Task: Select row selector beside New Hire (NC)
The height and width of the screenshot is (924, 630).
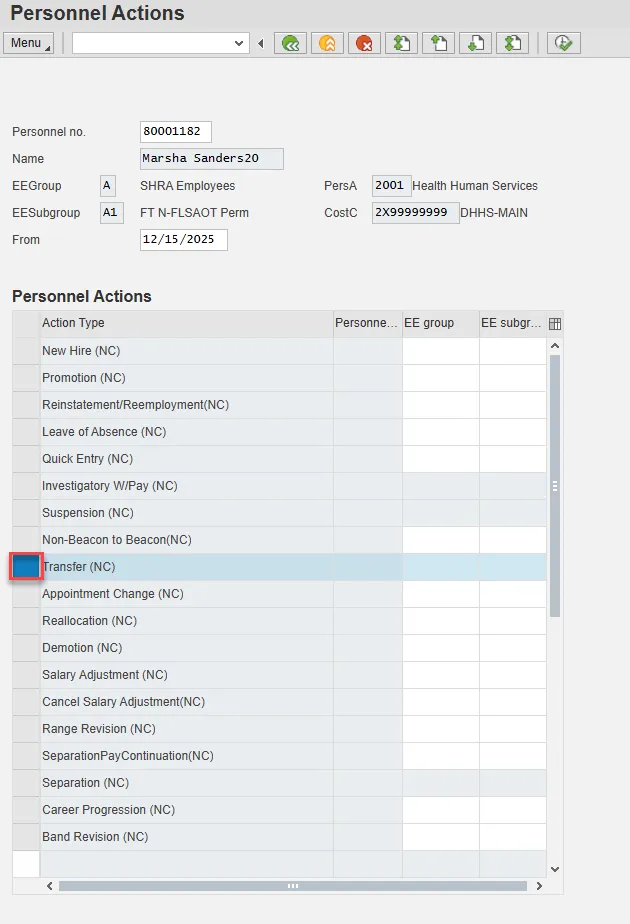Action: click(26, 351)
